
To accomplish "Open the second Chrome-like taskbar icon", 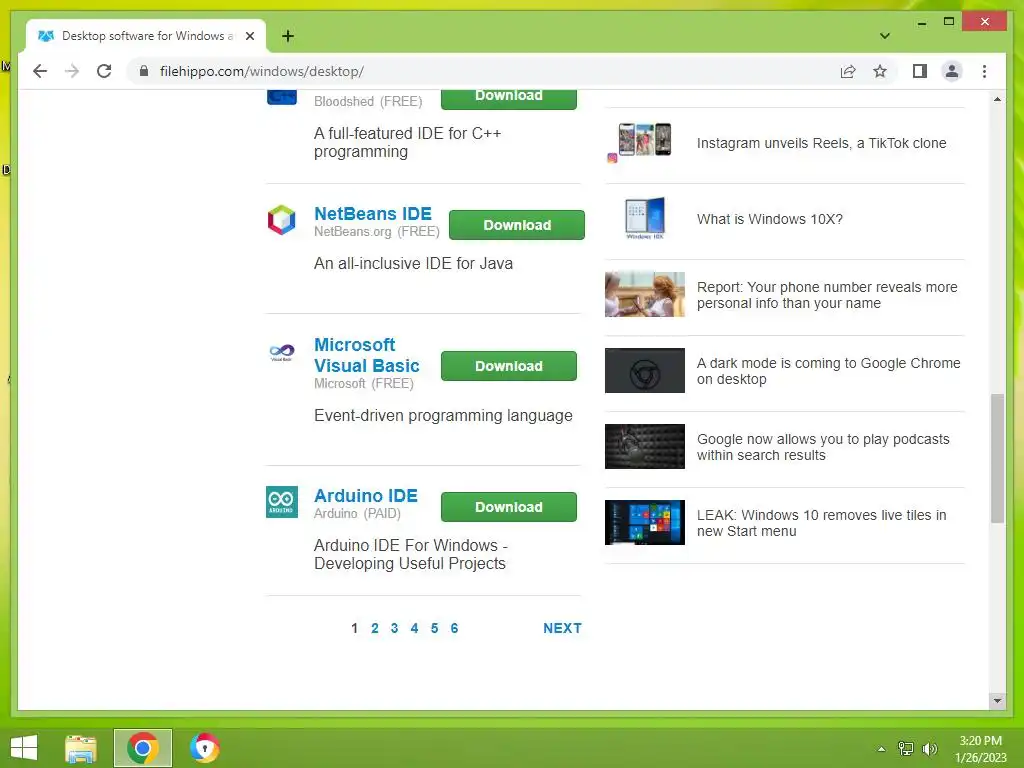I will coord(204,748).
